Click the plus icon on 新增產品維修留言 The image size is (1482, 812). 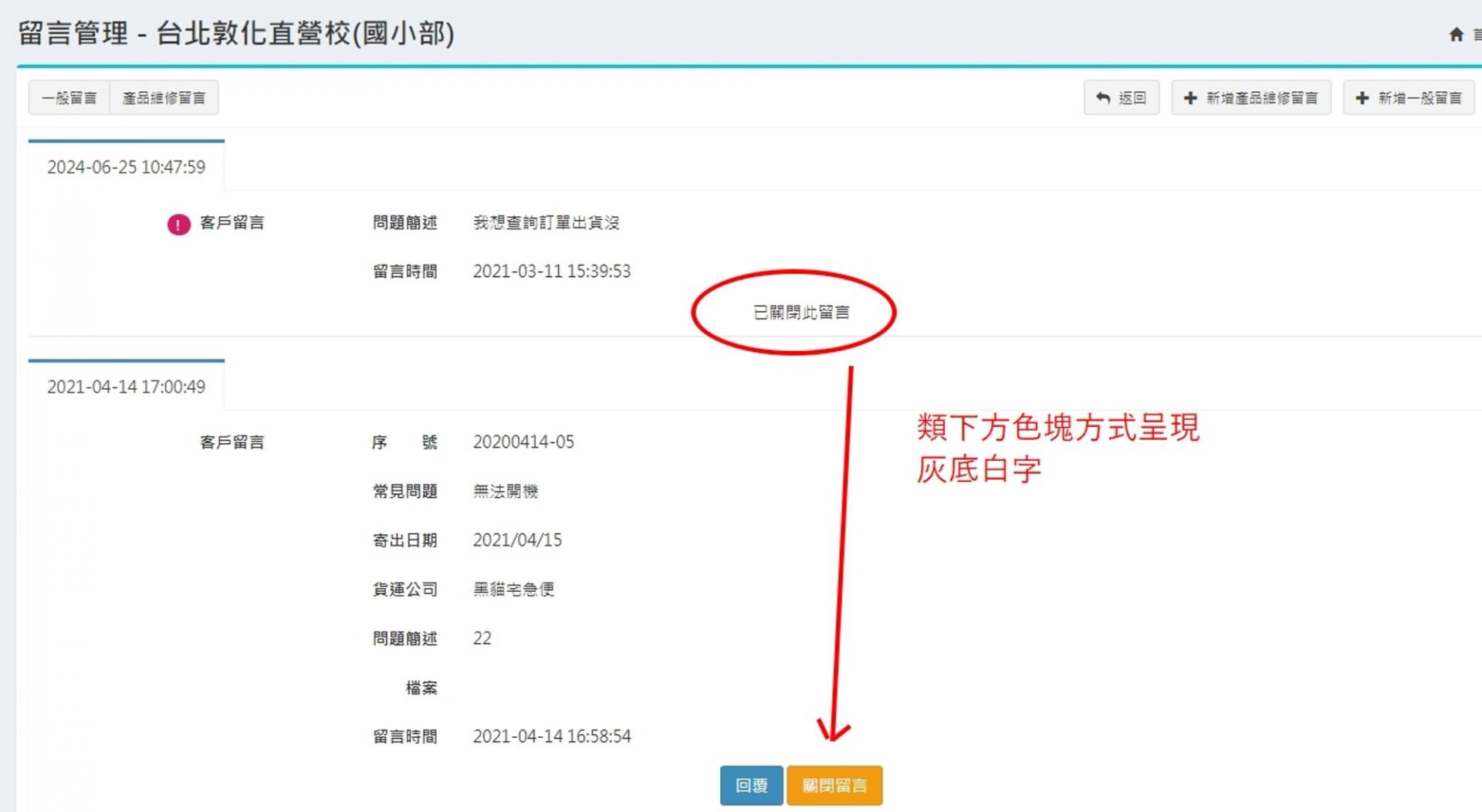click(1190, 98)
